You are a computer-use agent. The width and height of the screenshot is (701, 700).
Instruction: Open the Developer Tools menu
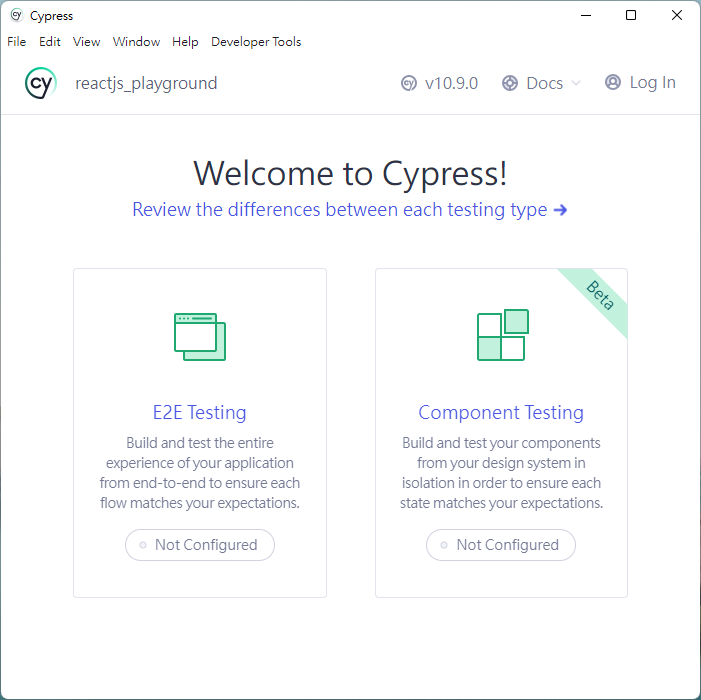pos(256,42)
